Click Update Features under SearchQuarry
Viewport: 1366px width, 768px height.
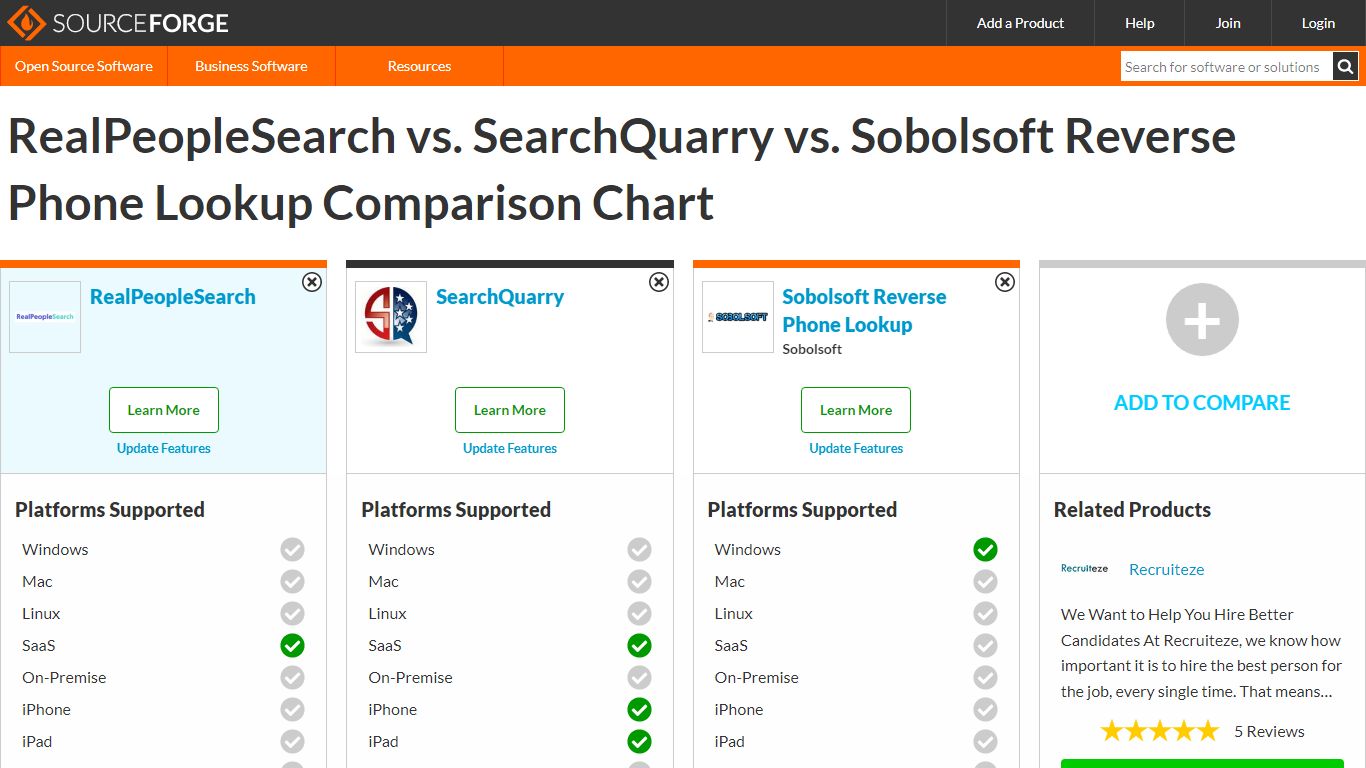pos(510,448)
